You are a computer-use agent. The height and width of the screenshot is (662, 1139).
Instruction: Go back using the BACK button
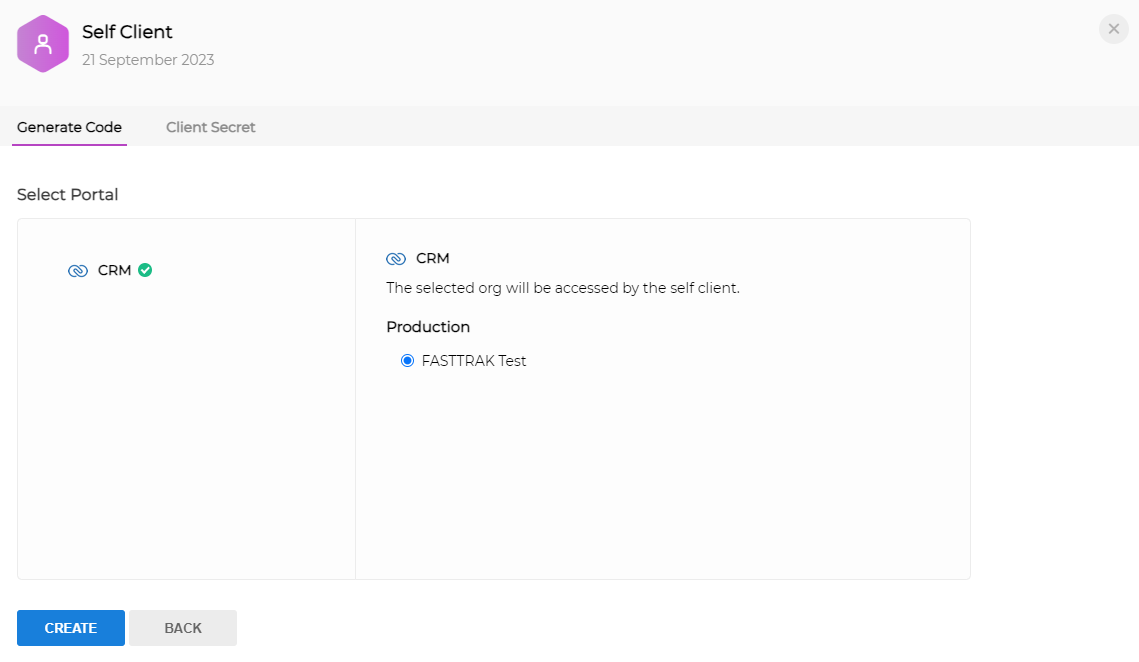(x=183, y=628)
